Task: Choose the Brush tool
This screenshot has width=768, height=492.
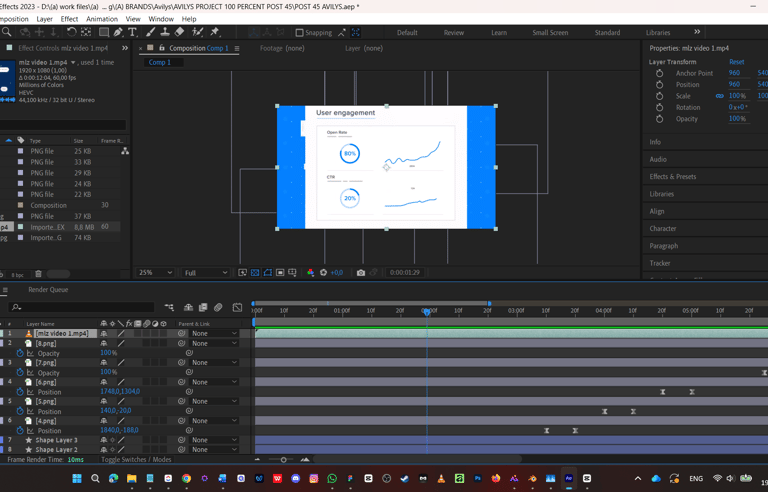Action: 150,32
